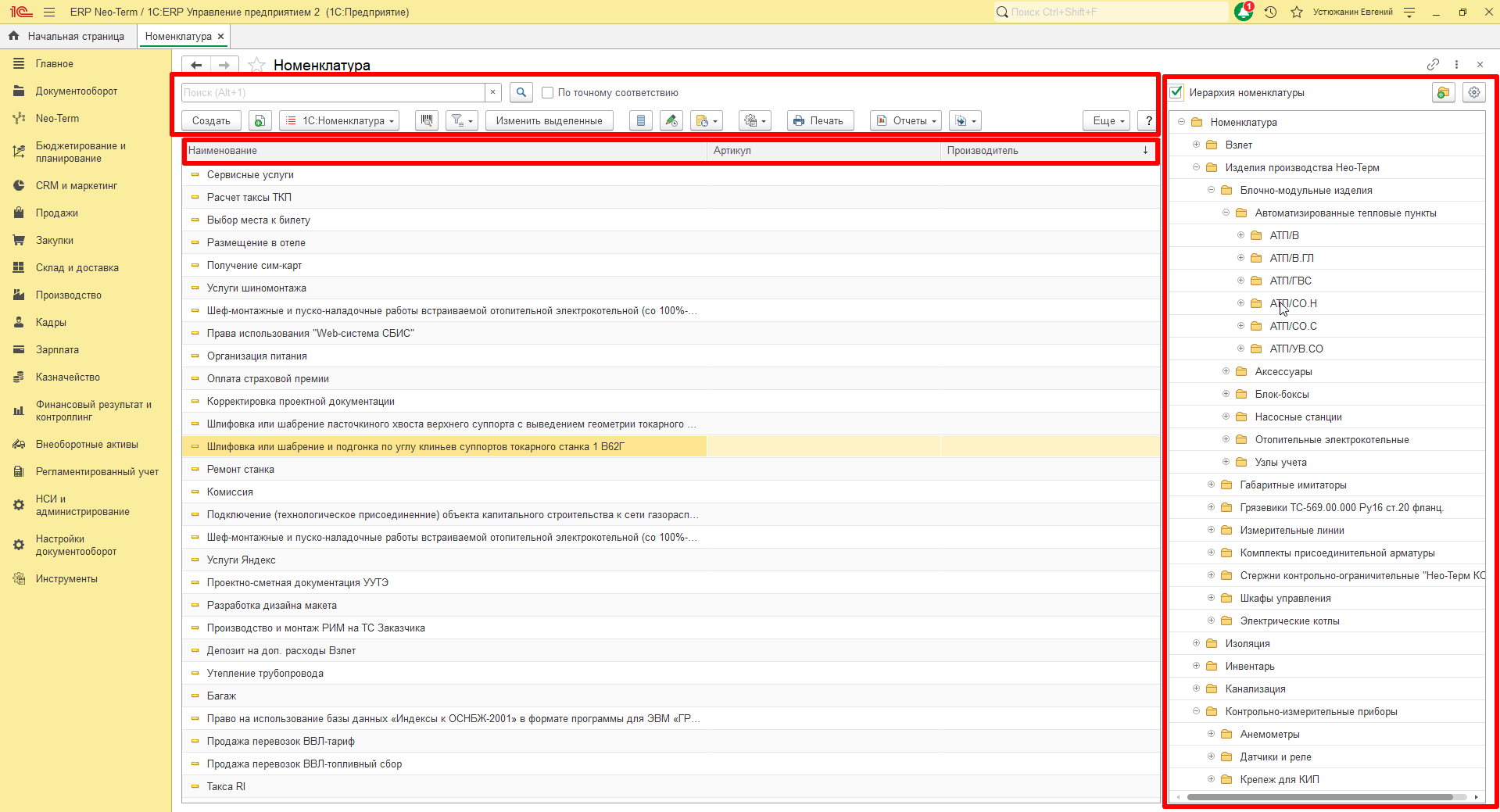1500x812 pixels.
Task: Toggle По точному соответствию checkbox
Action: pos(548,92)
